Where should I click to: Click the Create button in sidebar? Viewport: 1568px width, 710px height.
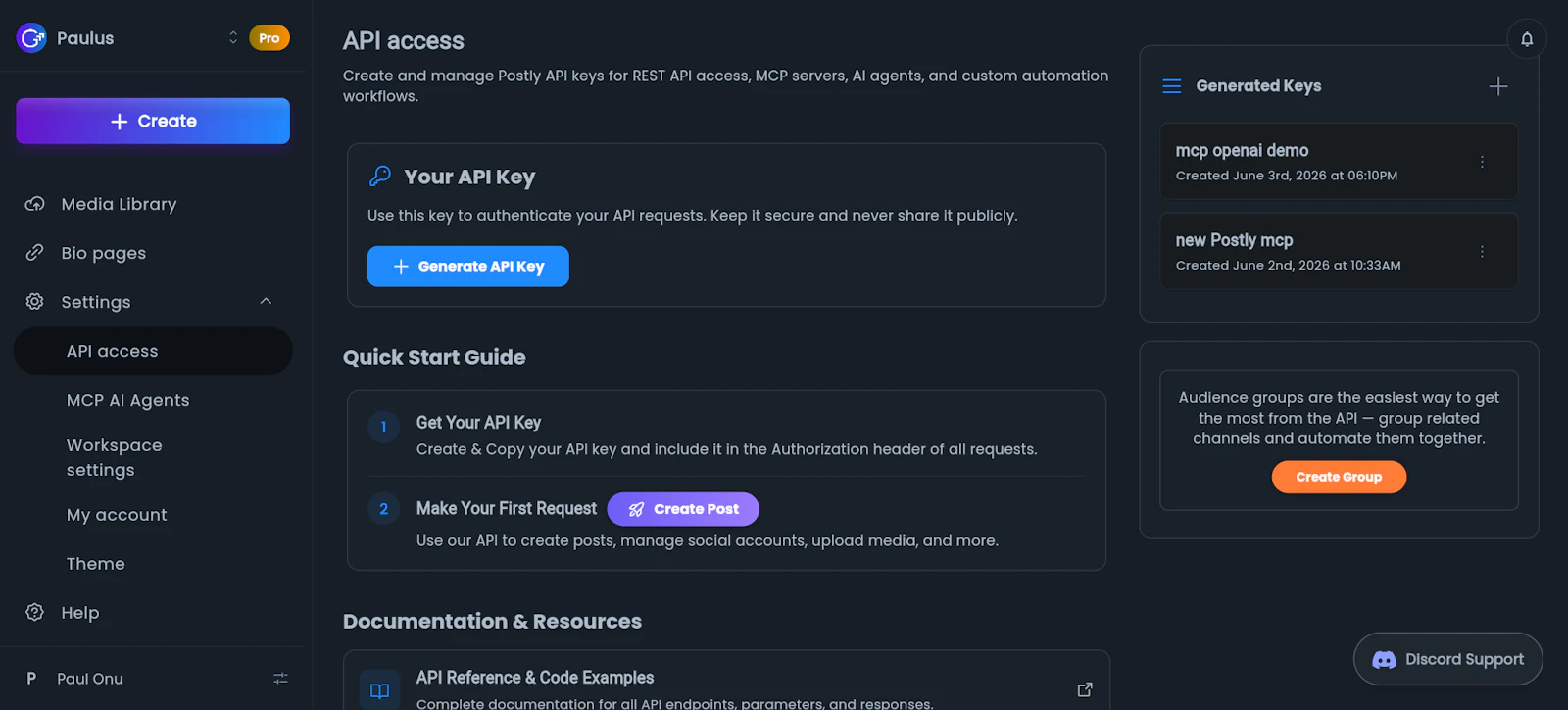coord(153,121)
